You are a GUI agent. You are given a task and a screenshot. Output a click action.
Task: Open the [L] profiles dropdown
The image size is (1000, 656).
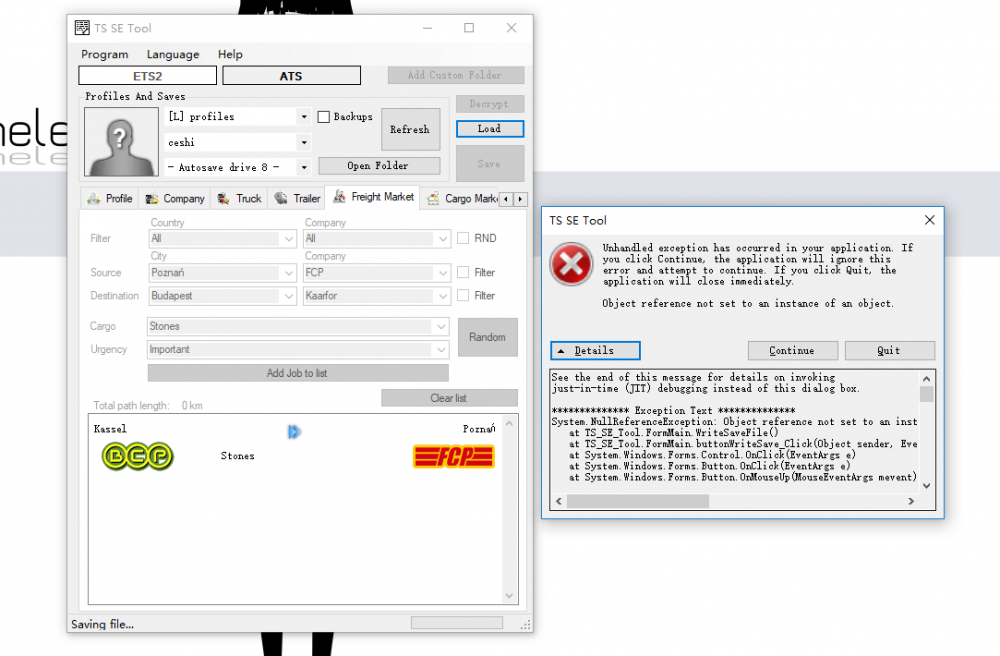tap(303, 117)
